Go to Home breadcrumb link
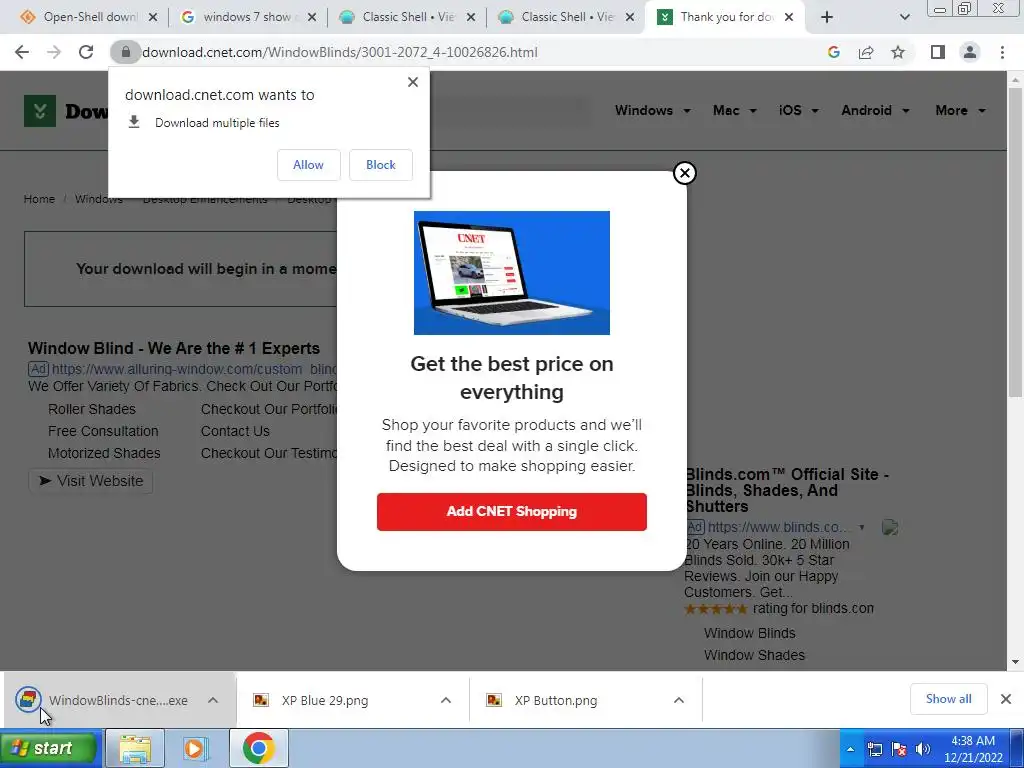The width and height of the screenshot is (1024, 768). tap(39, 199)
